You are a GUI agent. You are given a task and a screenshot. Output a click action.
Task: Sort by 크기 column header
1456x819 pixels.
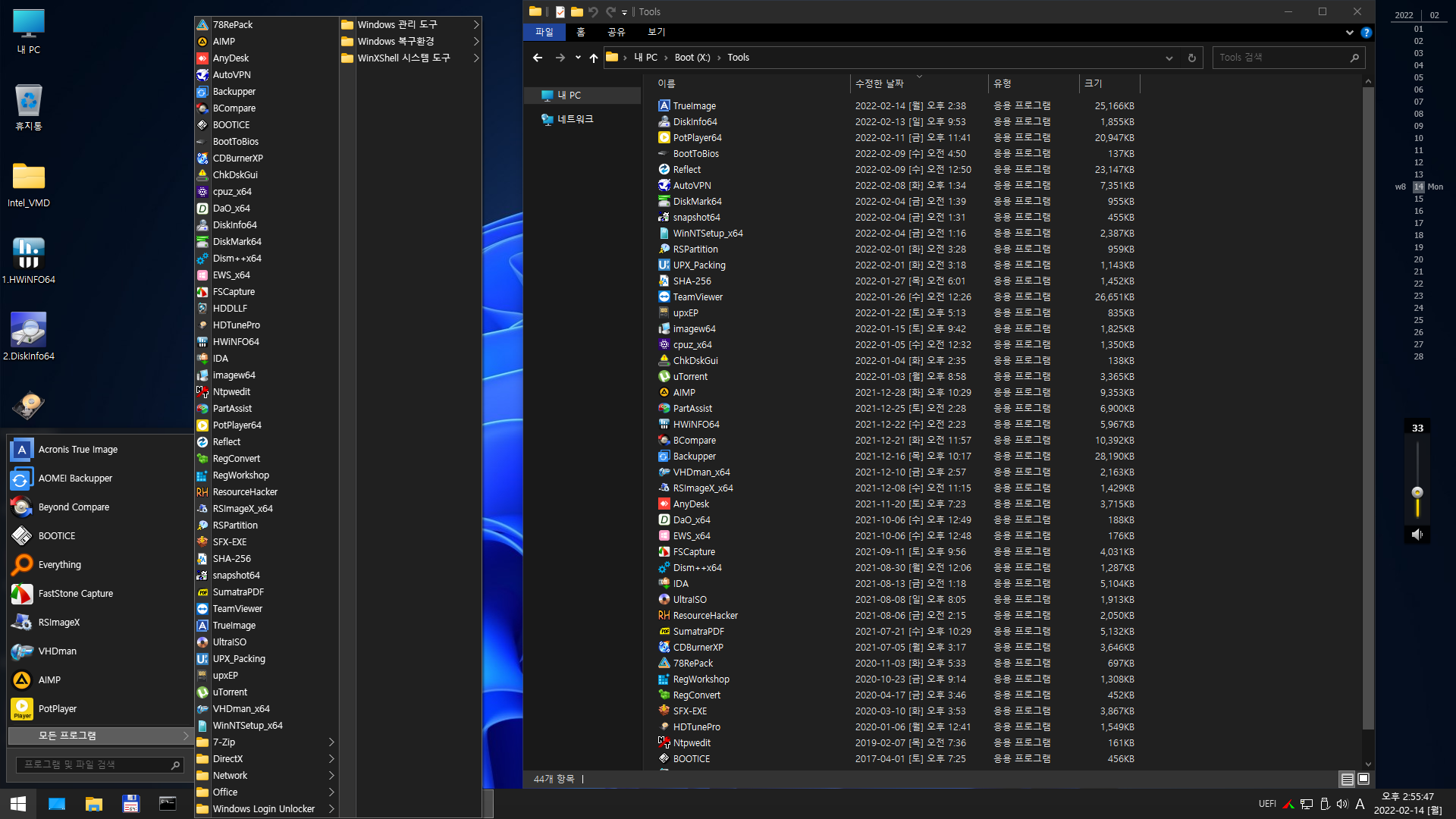(x=1109, y=83)
